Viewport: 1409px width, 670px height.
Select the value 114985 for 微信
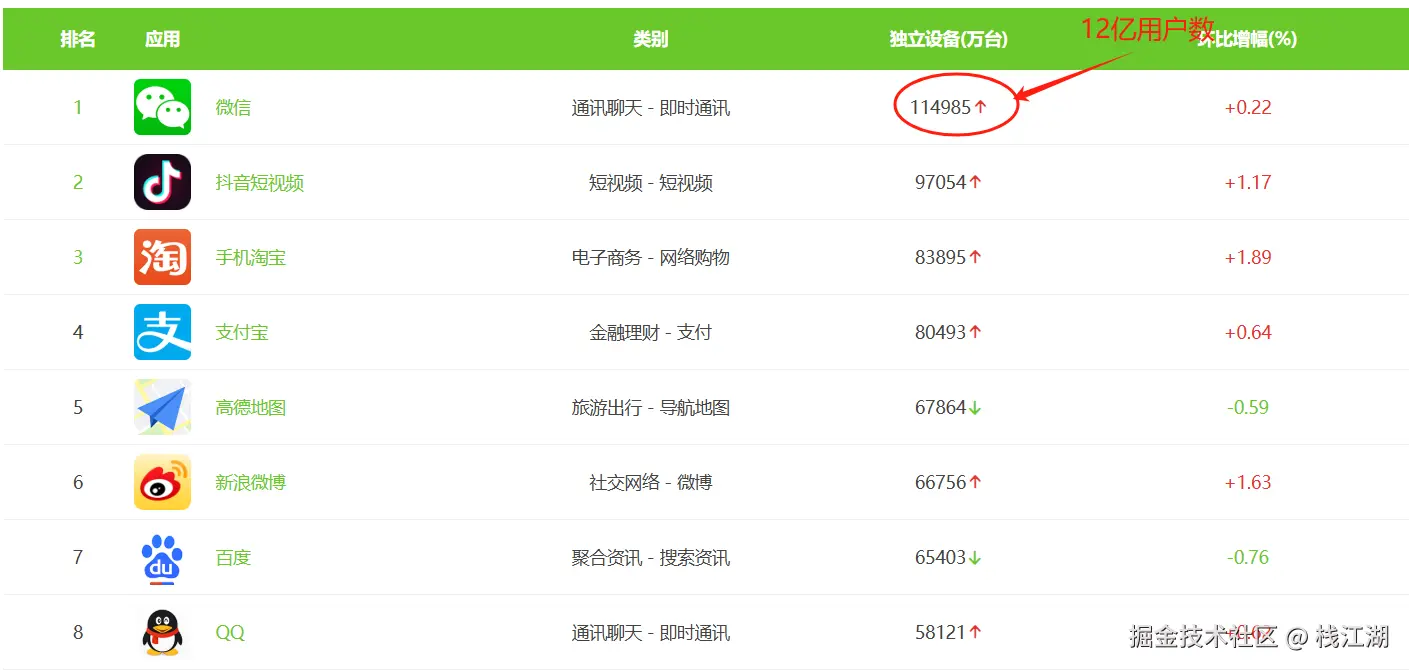coord(940,107)
